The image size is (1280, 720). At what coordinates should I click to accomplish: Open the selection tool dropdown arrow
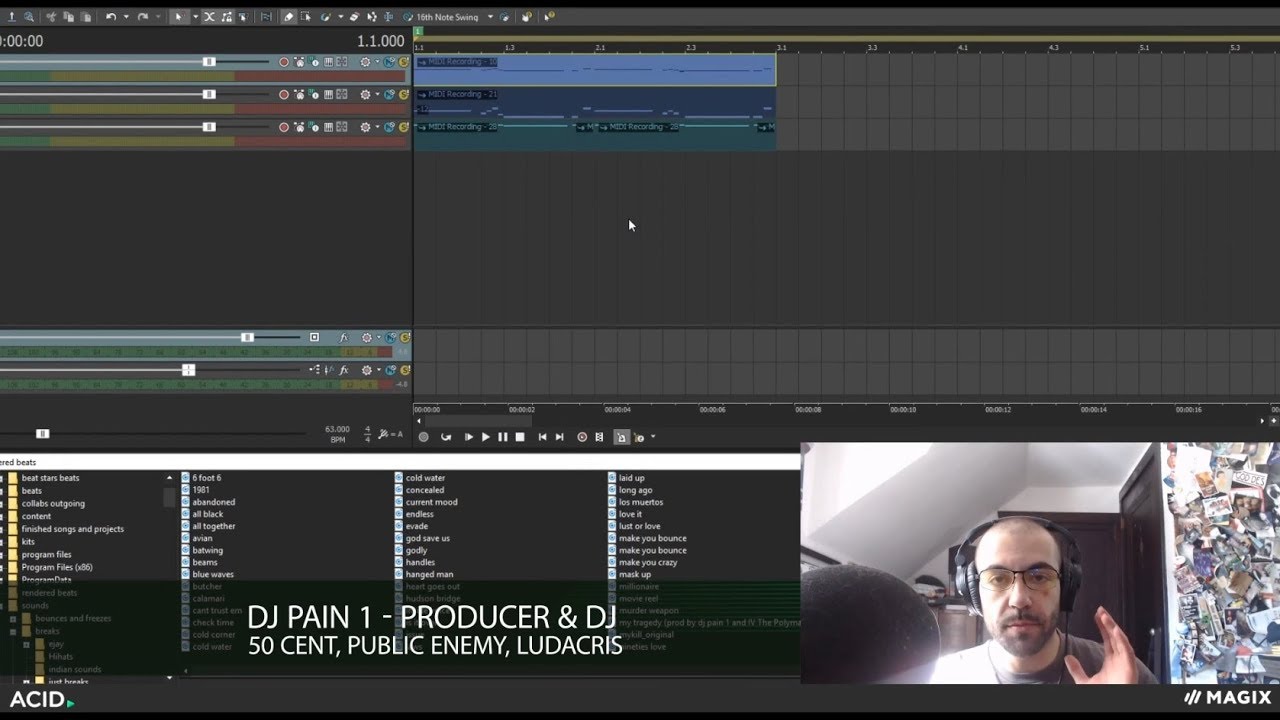point(195,17)
